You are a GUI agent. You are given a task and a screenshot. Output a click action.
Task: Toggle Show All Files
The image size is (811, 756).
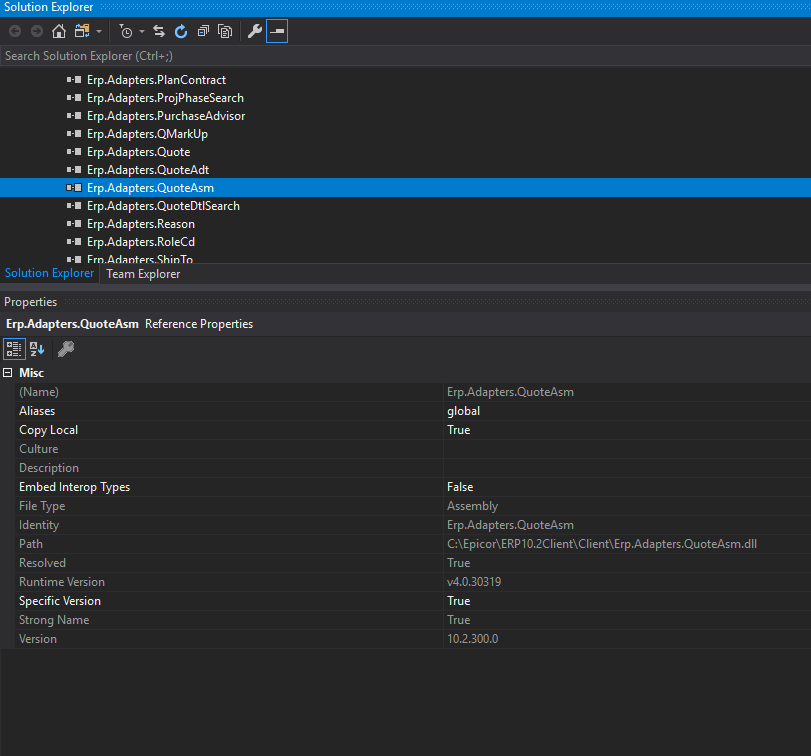pos(225,32)
